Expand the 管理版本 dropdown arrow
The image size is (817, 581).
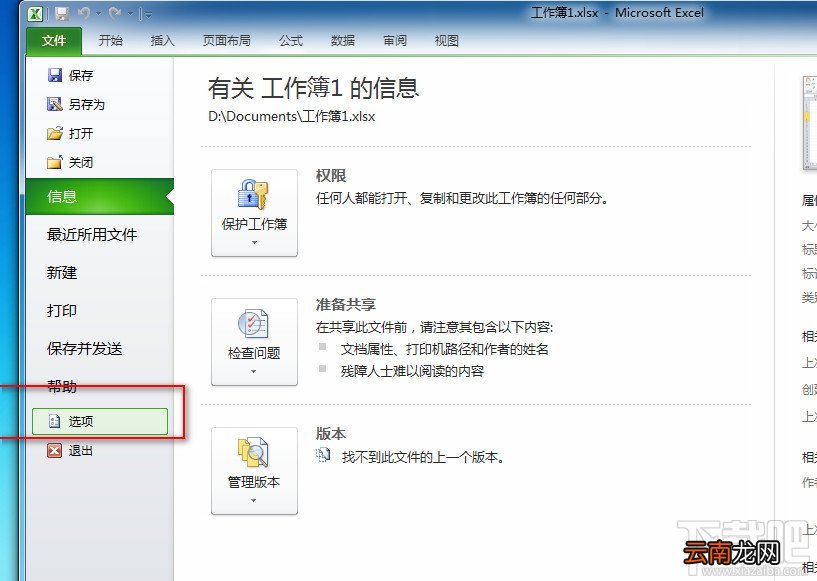coord(254,500)
